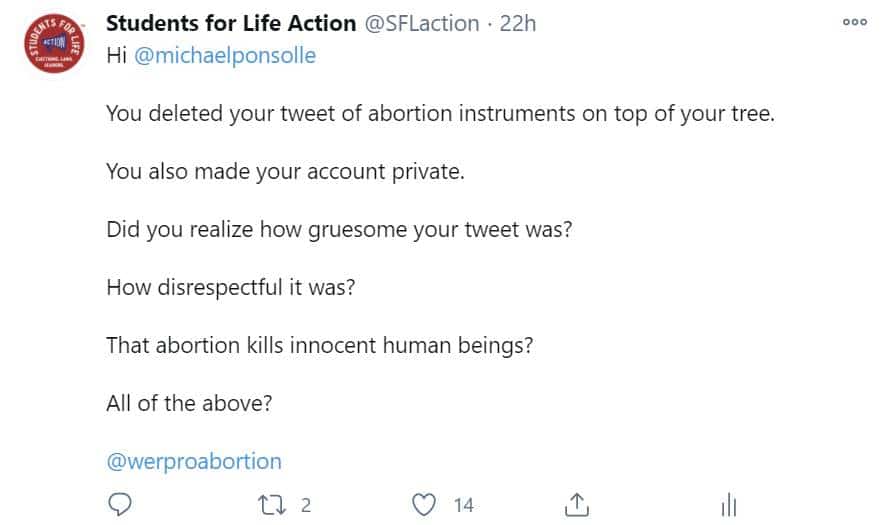The width and height of the screenshot is (884, 525).
Task: Open the tweet via the 22h timestamp
Action: (x=518, y=24)
